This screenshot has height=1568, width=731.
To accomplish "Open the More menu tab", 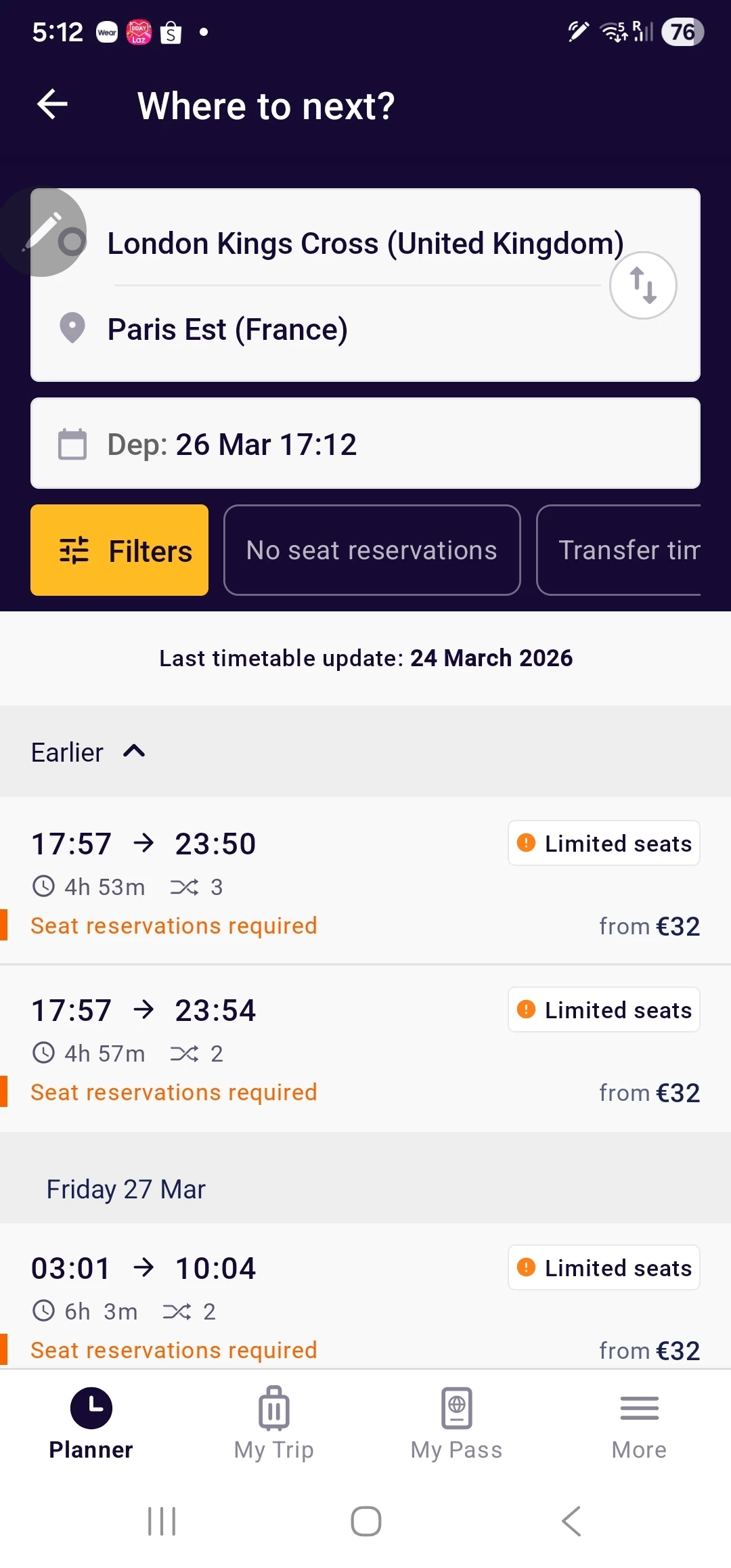I will click(639, 1423).
